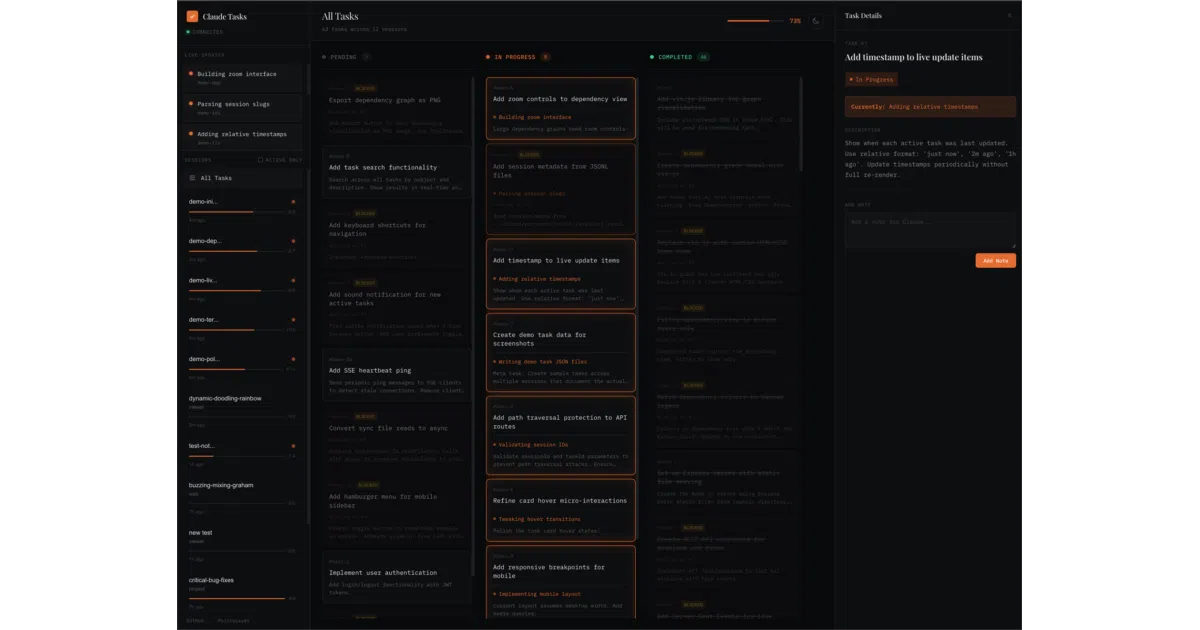The image size is (1200, 630).
Task: Enable the Active Only checkbox
Action: click(260, 160)
